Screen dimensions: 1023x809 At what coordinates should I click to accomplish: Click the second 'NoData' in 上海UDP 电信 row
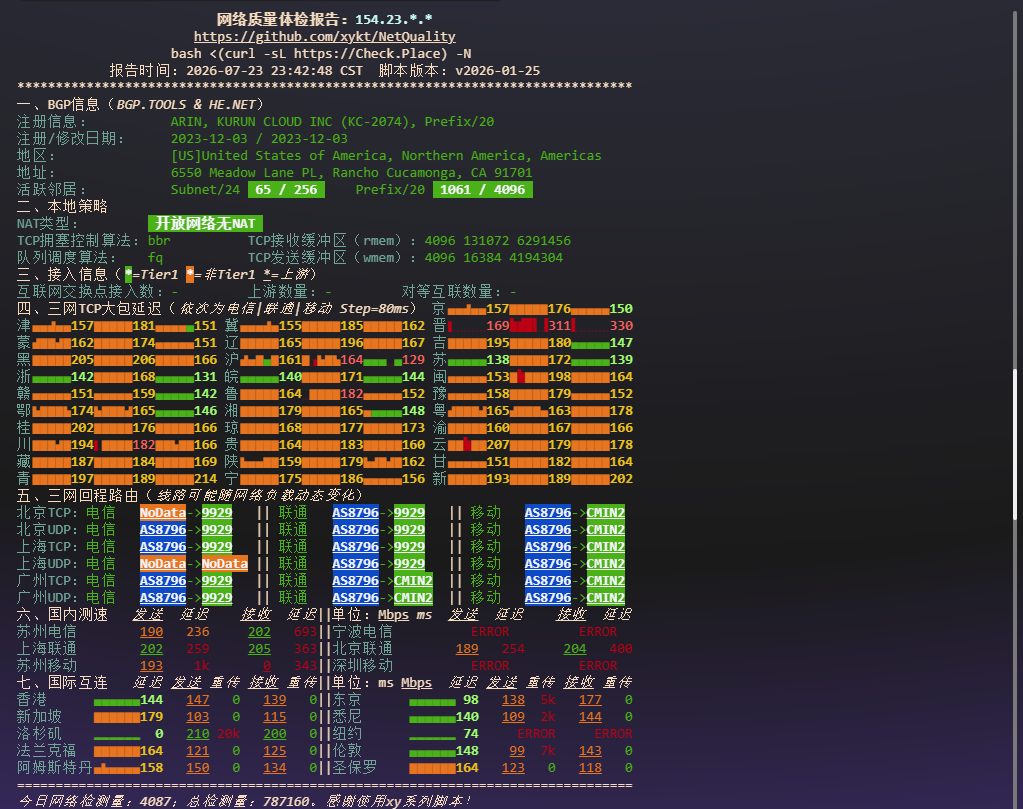coord(224,563)
